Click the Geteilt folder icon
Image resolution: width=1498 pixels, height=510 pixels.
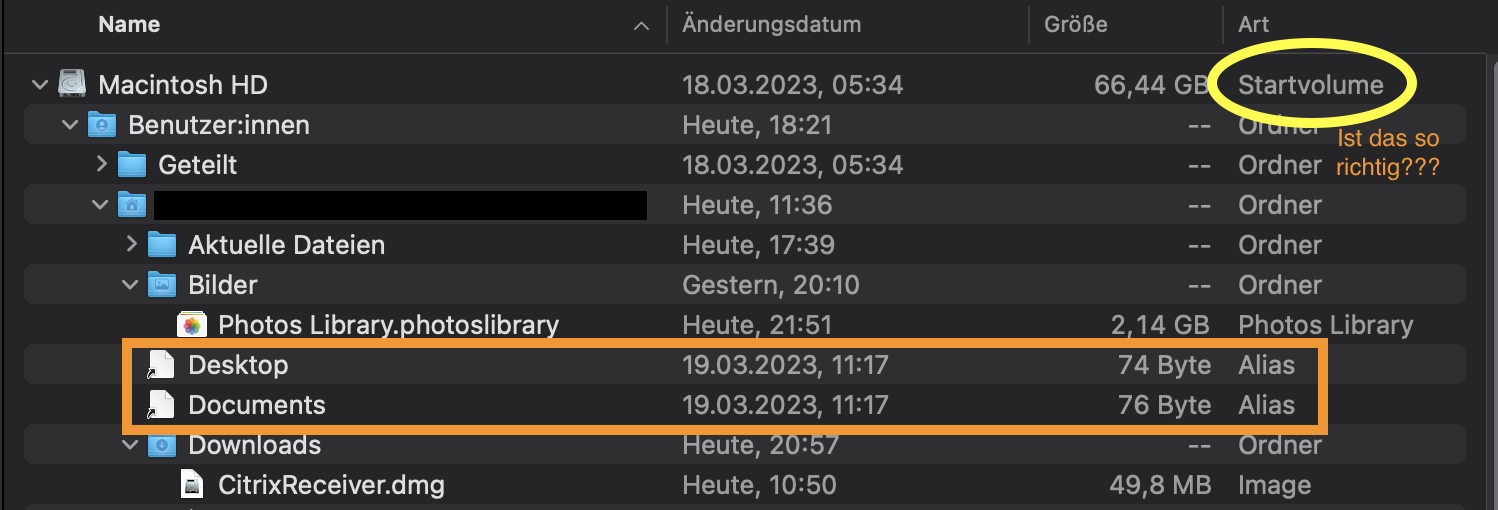(x=132, y=165)
